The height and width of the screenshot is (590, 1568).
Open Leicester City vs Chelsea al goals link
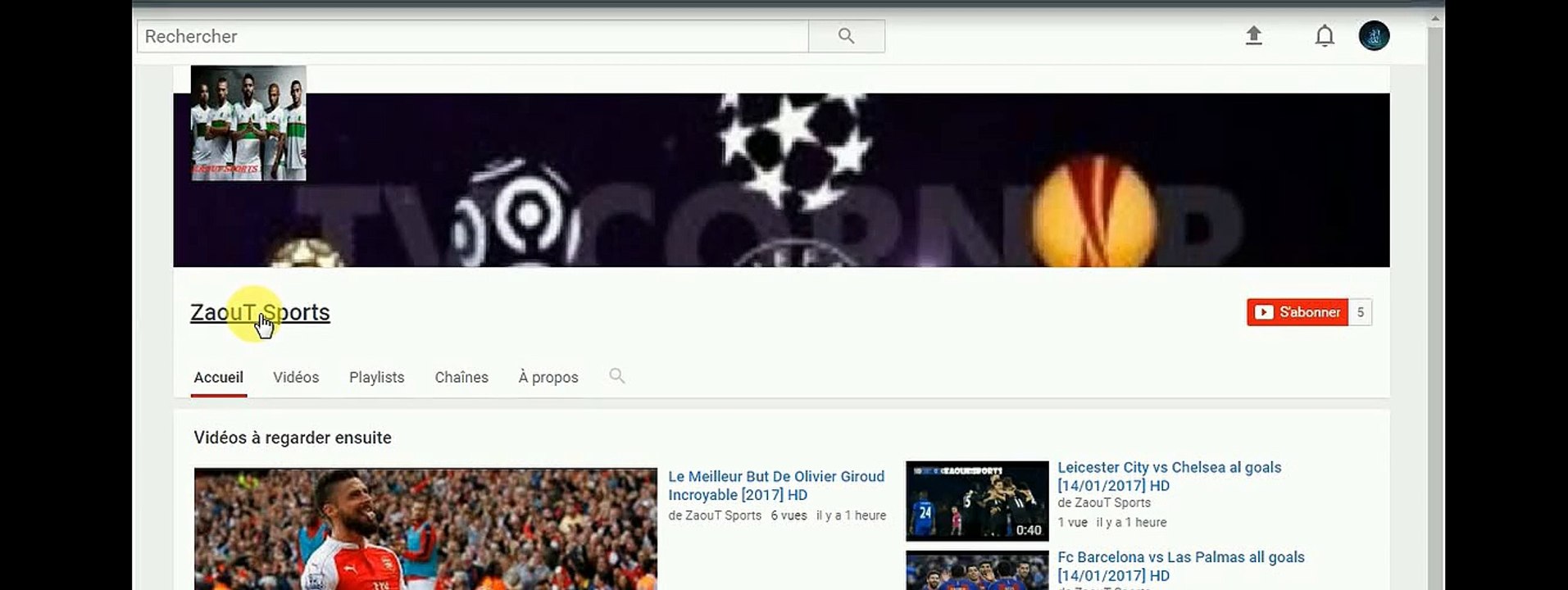coord(1170,476)
